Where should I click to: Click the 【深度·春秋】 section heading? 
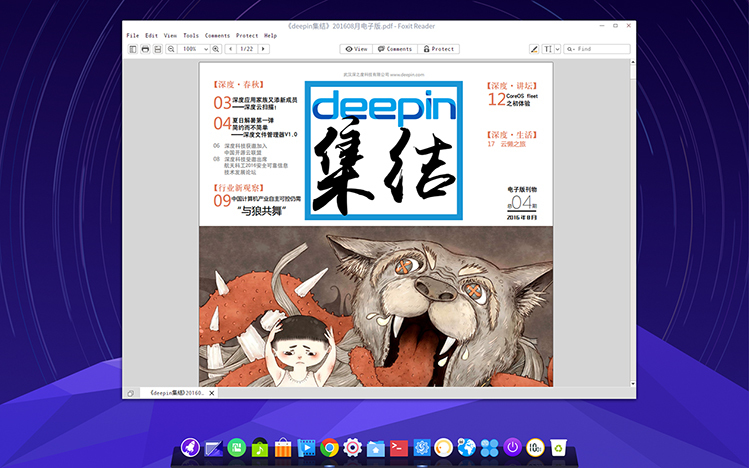click(x=238, y=85)
